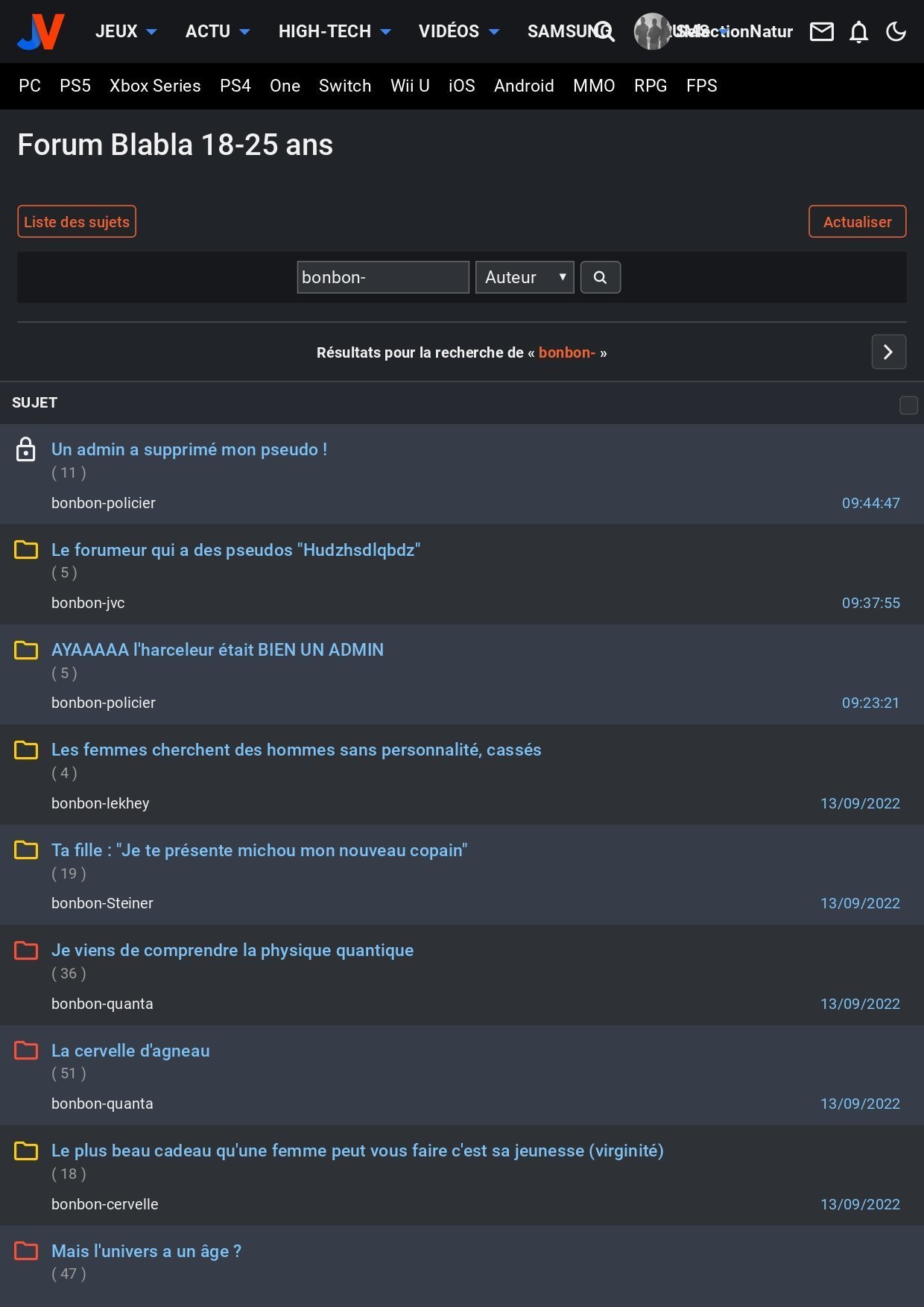Select the Switch platform tab

coord(345,86)
